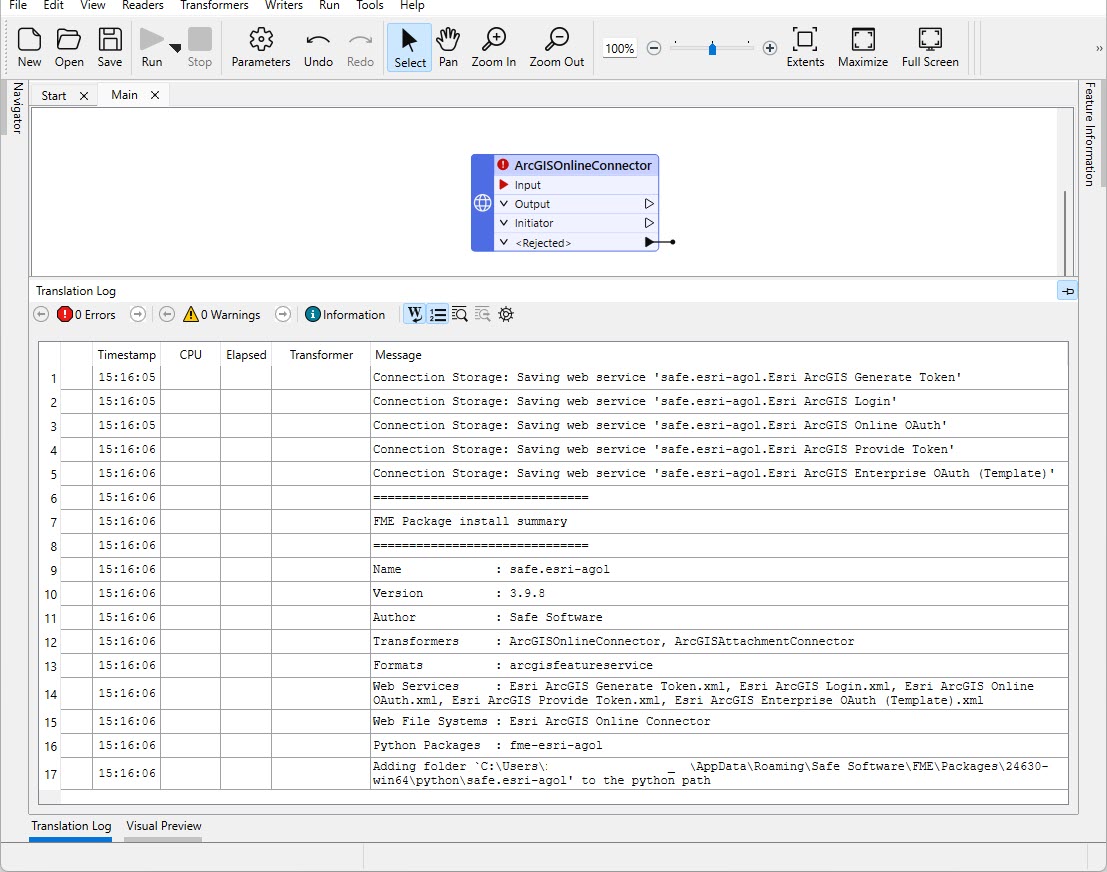Choose the Zoom In tool
The width and height of the screenshot is (1107, 872).
pyautogui.click(x=493, y=47)
